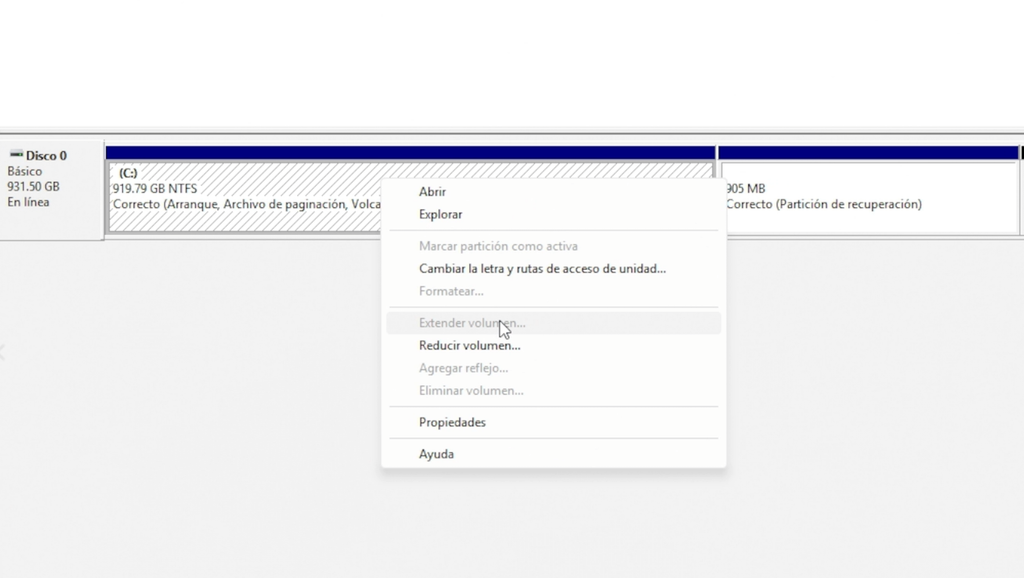1024x578 pixels.
Task: Click Cambiar la letra y rutas de acceso
Action: tap(553, 268)
